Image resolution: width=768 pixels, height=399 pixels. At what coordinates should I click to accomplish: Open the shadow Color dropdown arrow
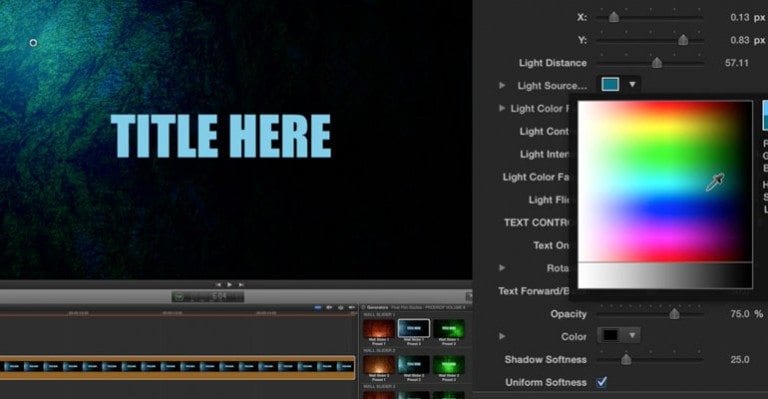(632, 336)
